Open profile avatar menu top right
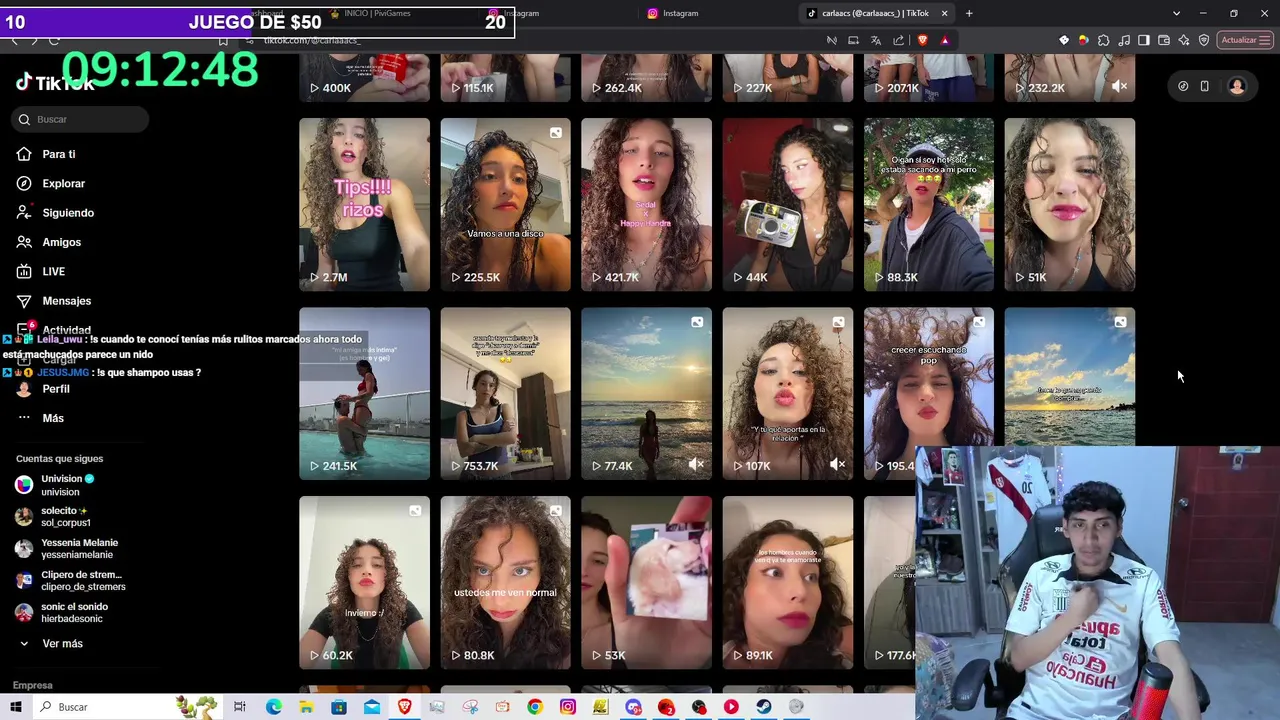This screenshot has width=1280, height=720. tap(1237, 86)
